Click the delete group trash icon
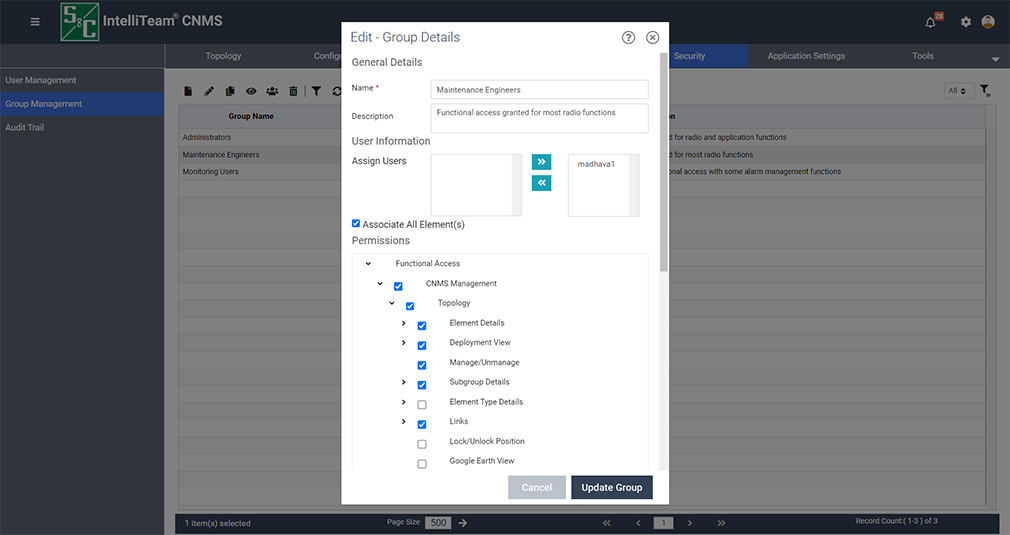Screen dimensions: 1010x535 coord(293,91)
